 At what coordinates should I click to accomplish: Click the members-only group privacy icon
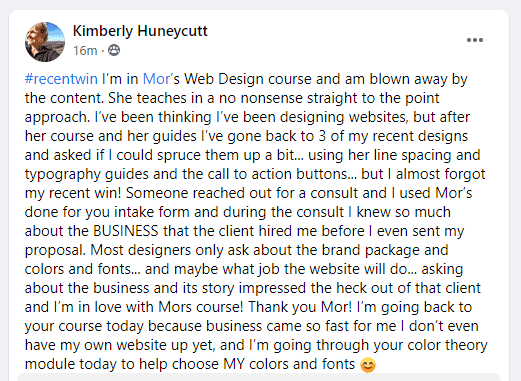point(114,50)
